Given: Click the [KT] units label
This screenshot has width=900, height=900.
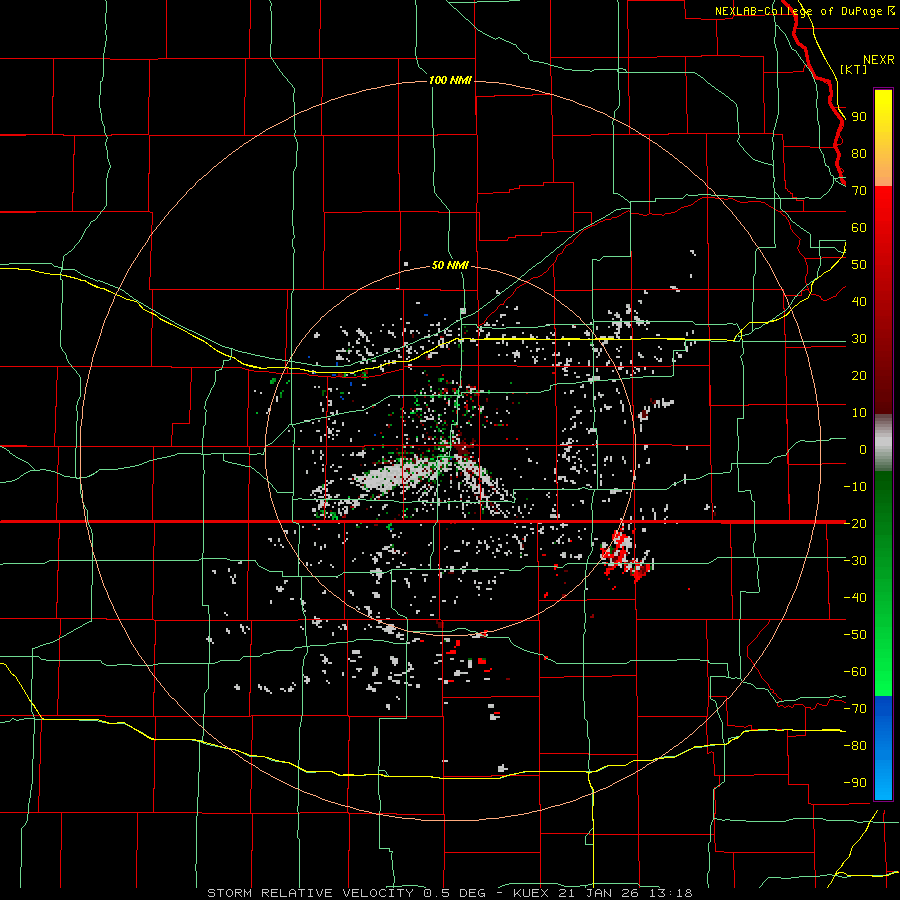Looking at the screenshot, I should [x=853, y=69].
